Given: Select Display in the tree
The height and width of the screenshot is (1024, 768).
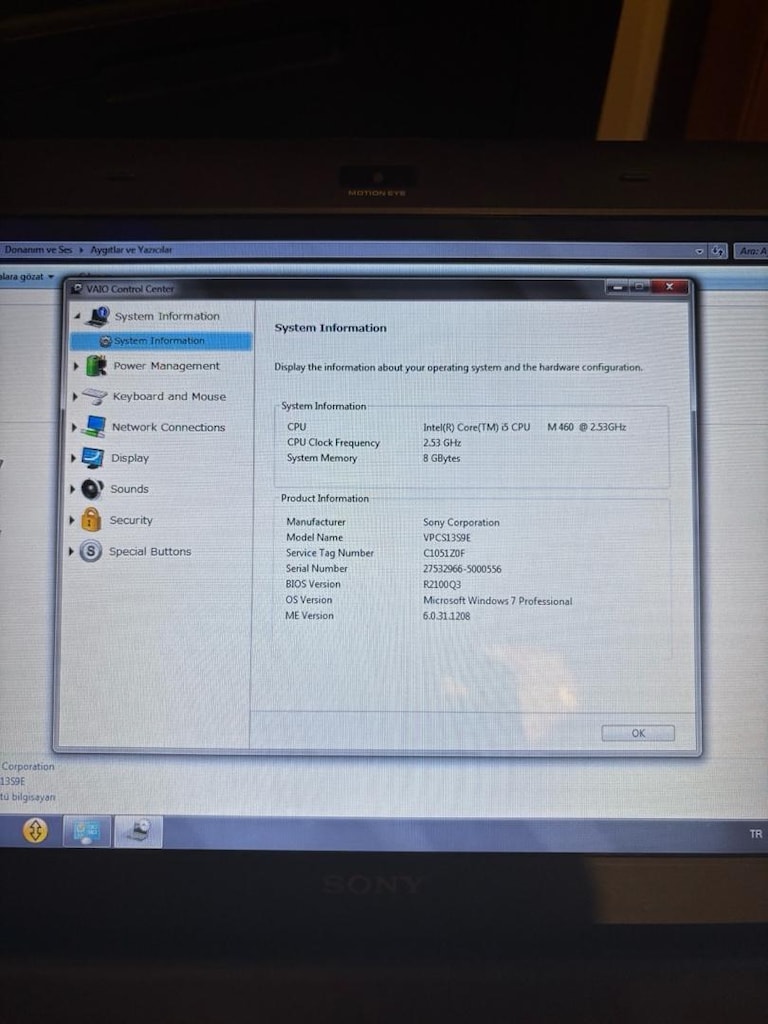Looking at the screenshot, I should pos(130,458).
